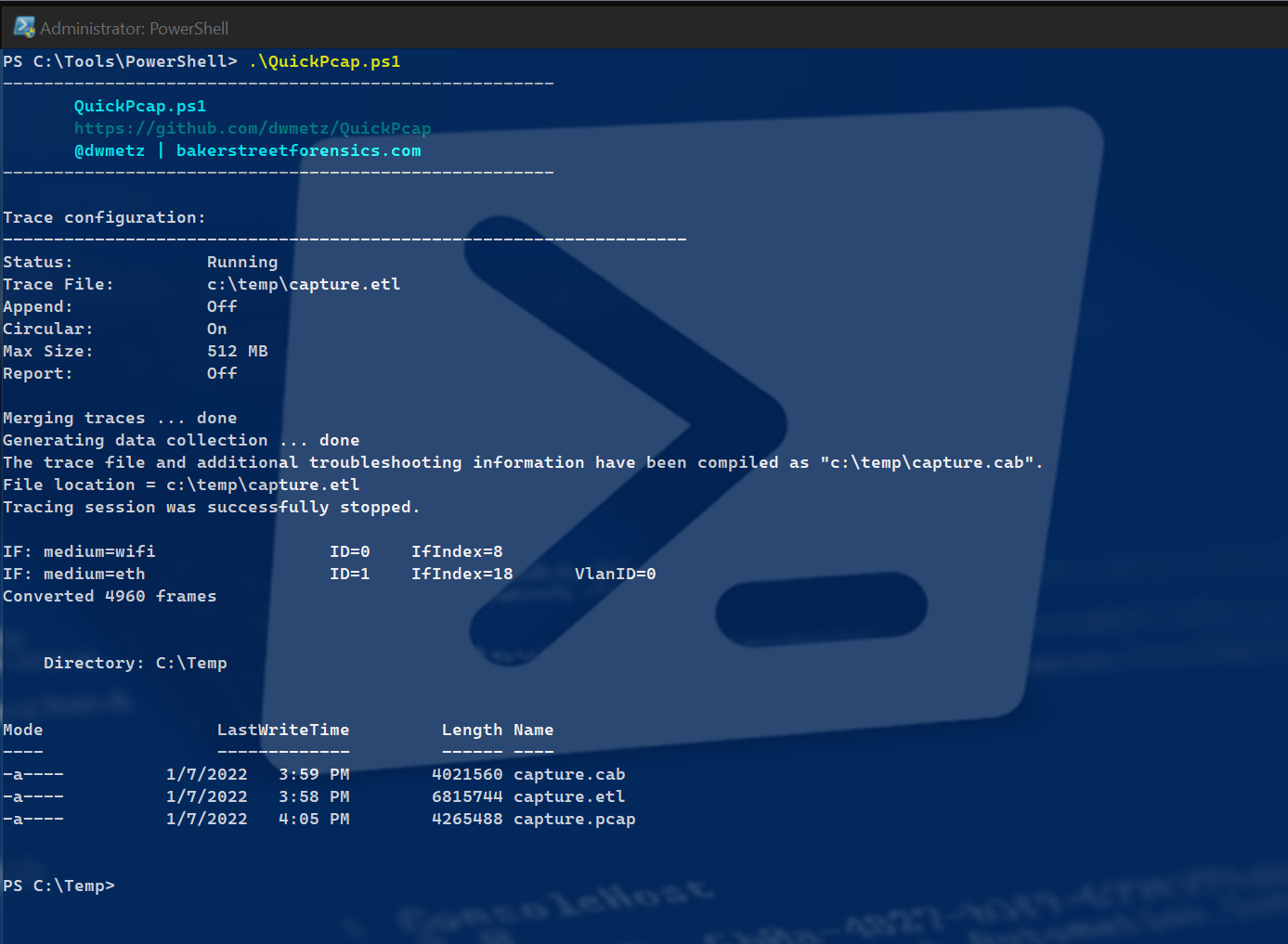Click the Trace File path c:\temp\capture.etl
This screenshot has width=1288, height=944.
click(x=304, y=285)
